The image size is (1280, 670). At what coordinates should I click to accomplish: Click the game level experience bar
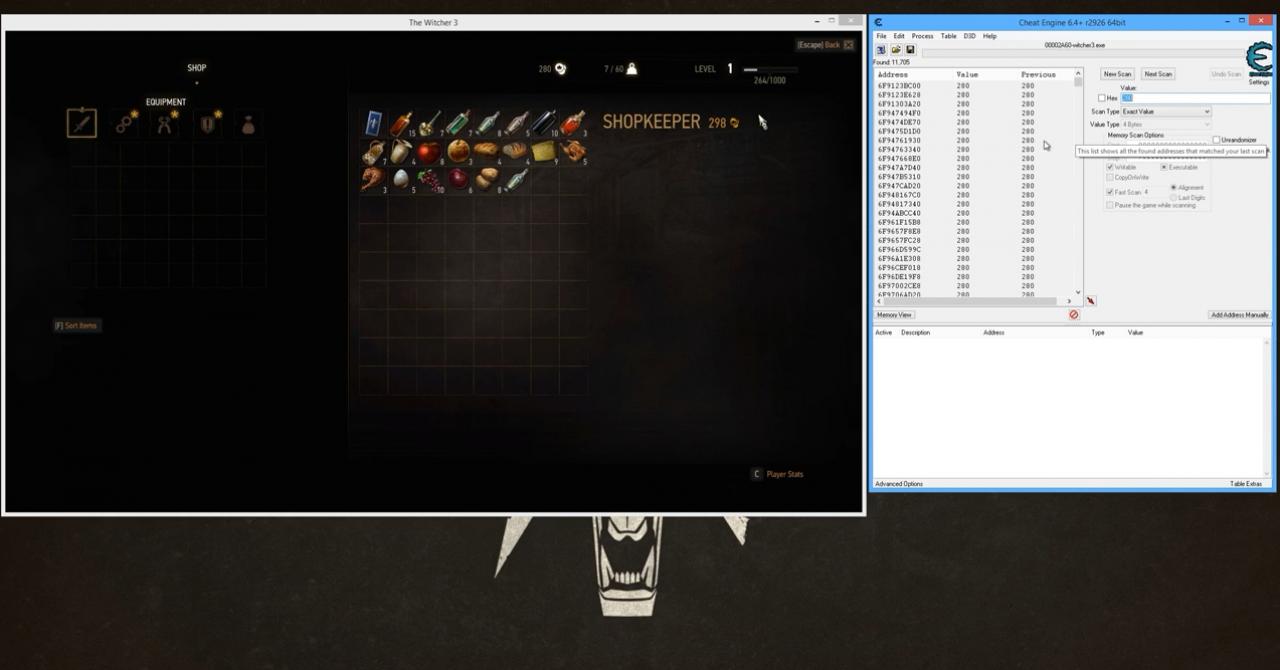(770, 70)
